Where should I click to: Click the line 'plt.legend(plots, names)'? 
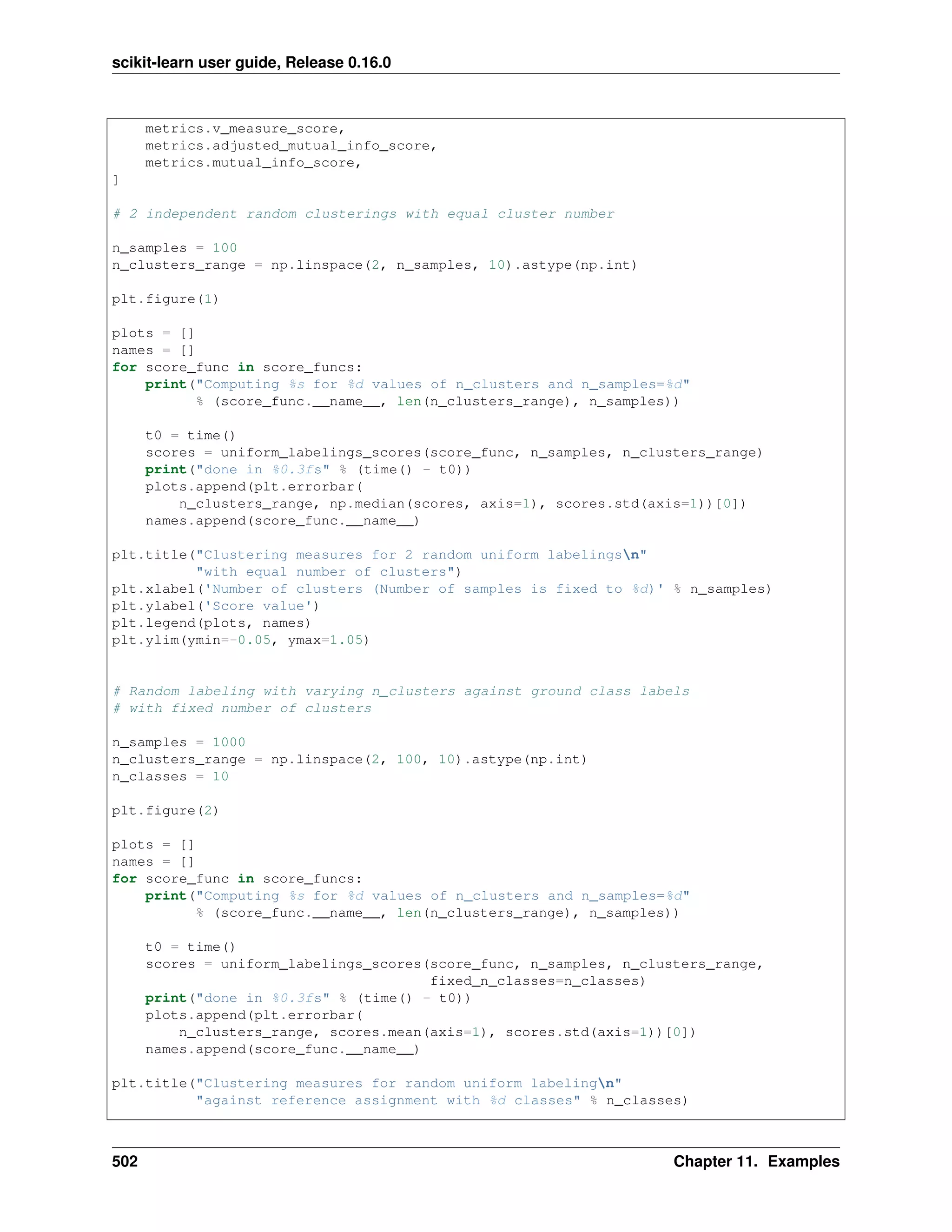click(x=212, y=623)
